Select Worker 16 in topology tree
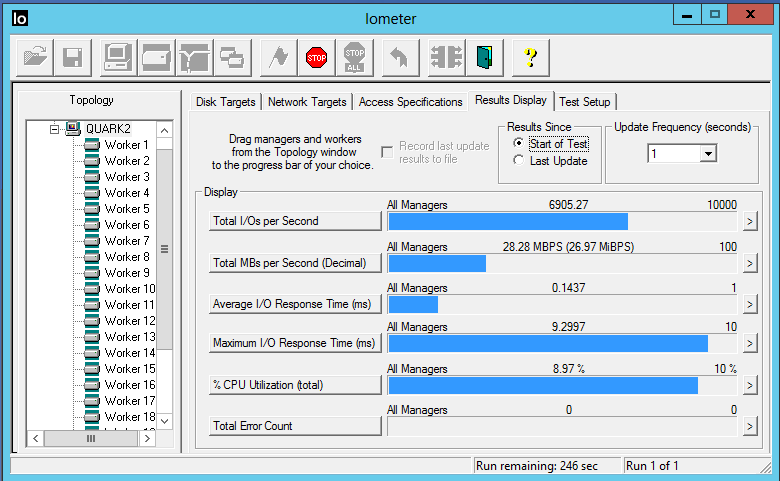780x481 pixels. point(130,385)
